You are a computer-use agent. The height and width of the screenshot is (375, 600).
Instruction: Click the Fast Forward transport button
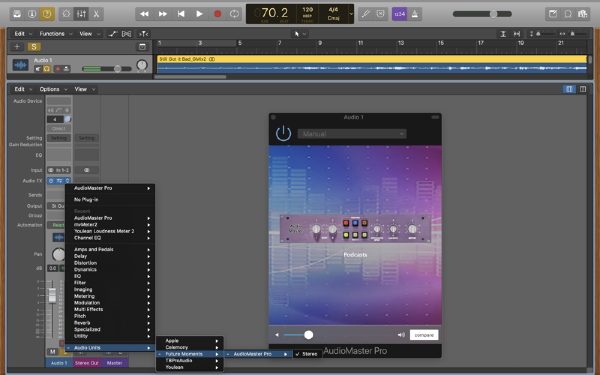coord(163,14)
